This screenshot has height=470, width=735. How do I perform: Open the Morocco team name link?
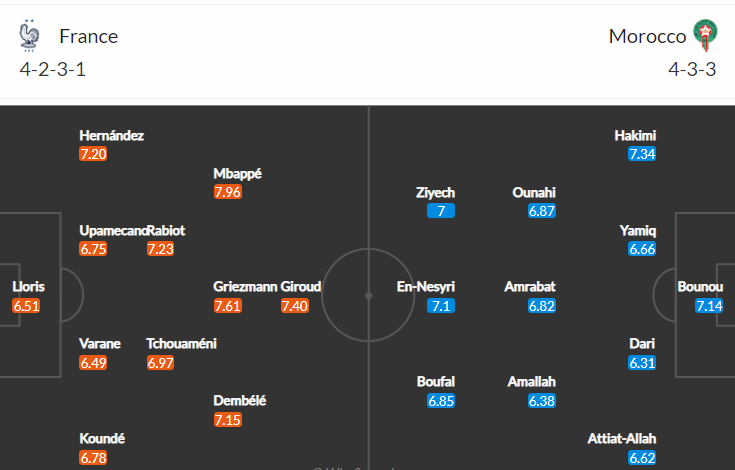point(647,36)
